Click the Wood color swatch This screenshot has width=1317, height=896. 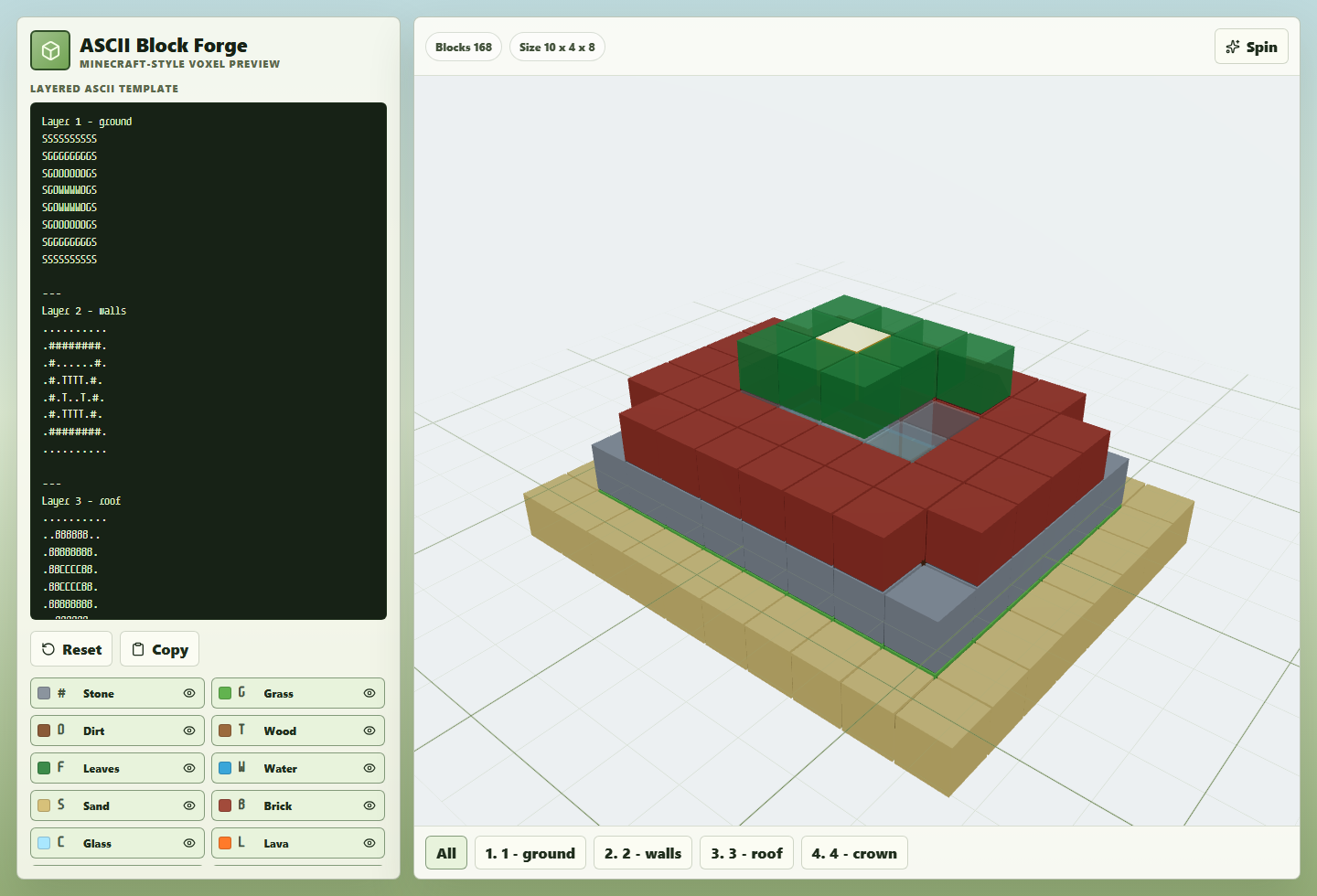[x=225, y=731]
